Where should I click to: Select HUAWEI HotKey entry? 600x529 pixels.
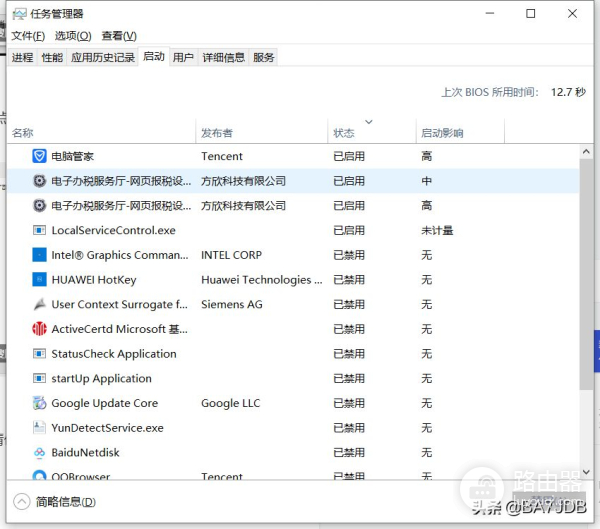94,280
